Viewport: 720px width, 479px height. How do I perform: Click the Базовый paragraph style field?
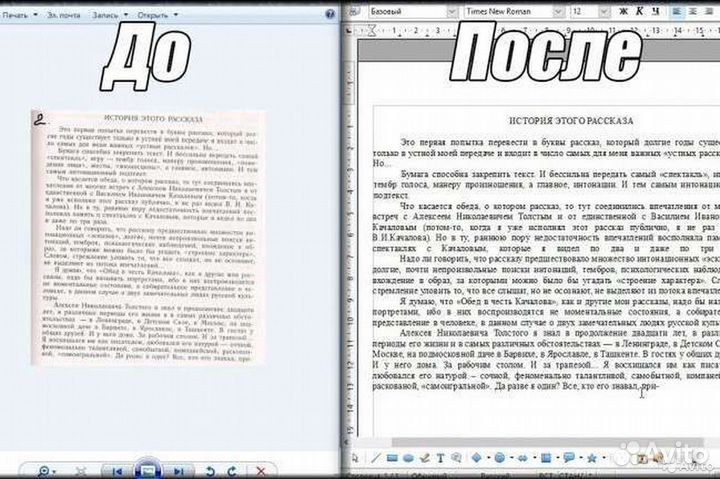407,11
